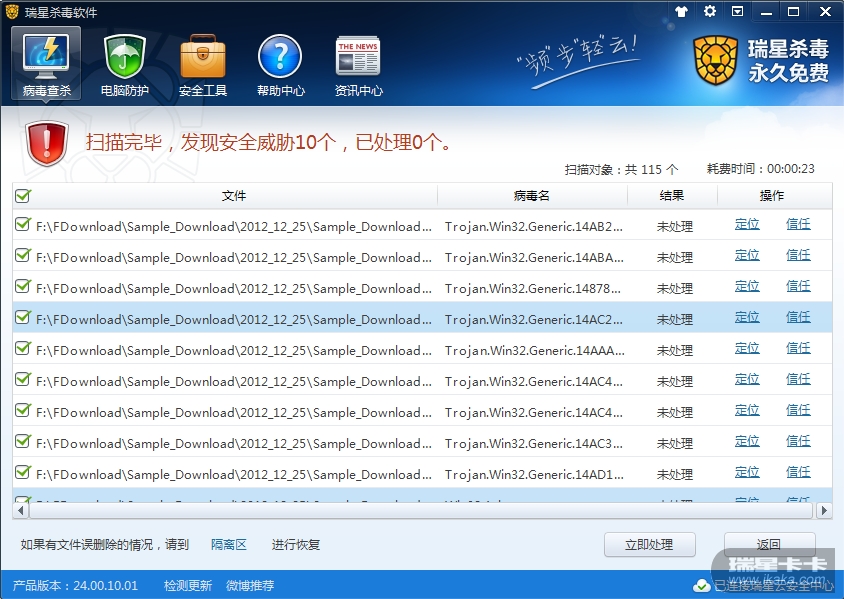Click the 扫描对象：共 115 个 text
844x599 pixels.
(621, 170)
